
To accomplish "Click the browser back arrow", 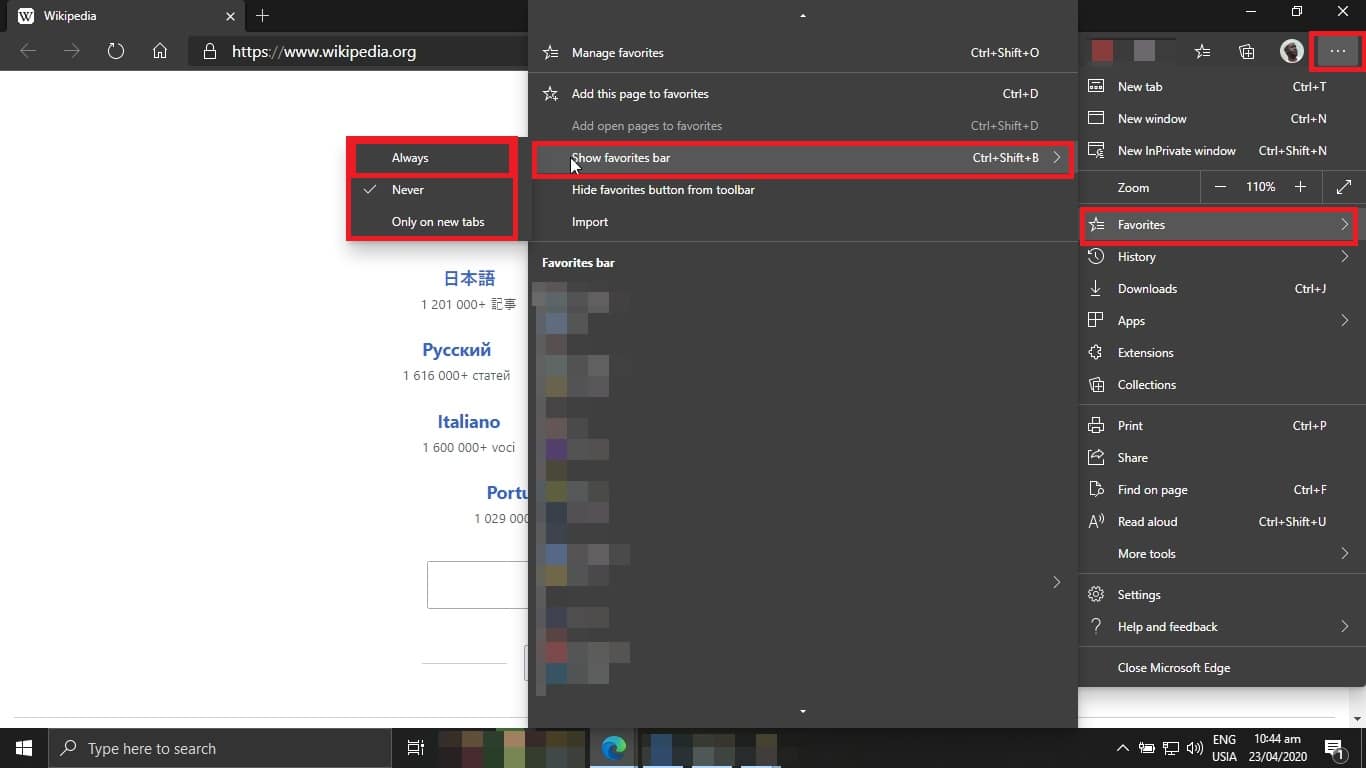I will pos(28,51).
